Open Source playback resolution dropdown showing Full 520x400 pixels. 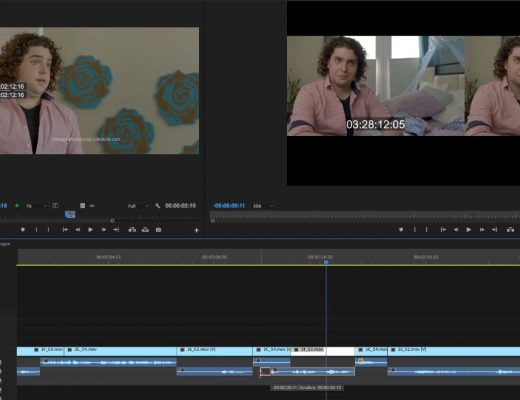click(x=138, y=206)
